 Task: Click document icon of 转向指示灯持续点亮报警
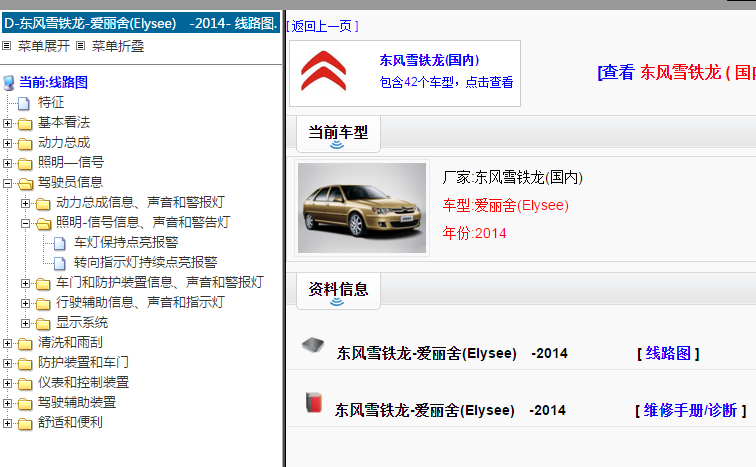(60, 263)
